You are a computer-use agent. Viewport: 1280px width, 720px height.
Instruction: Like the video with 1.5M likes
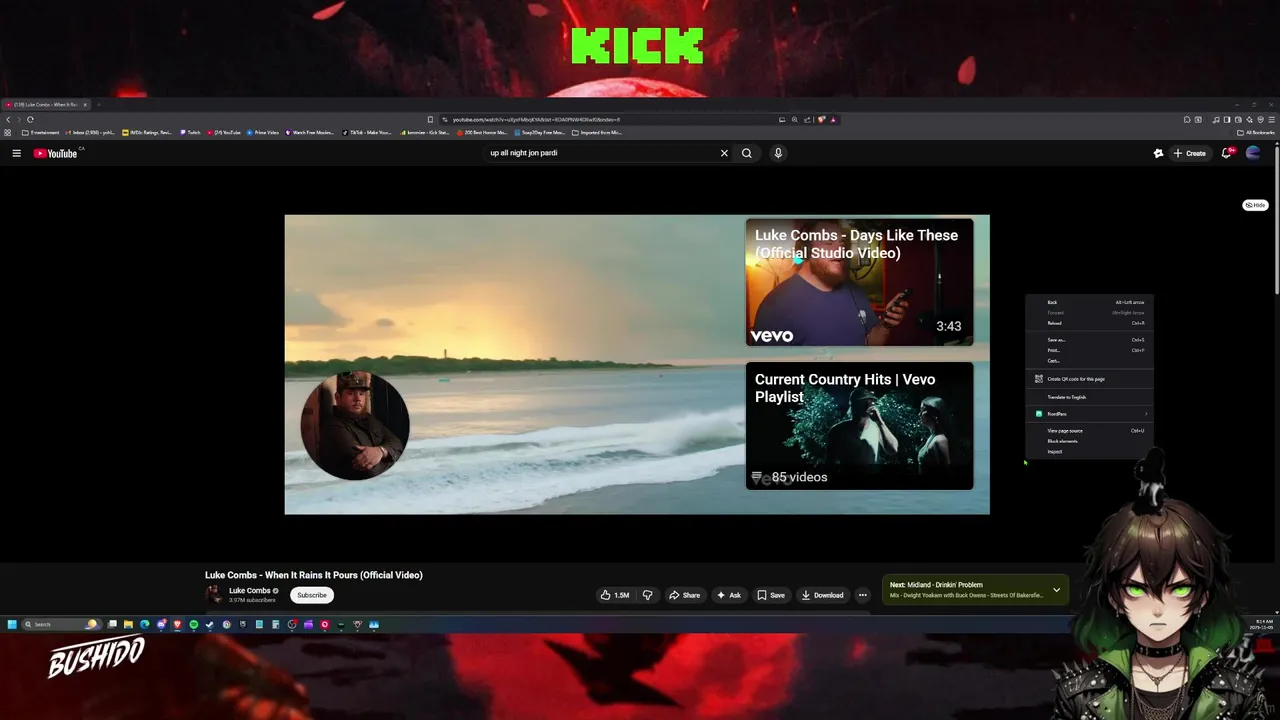[615, 595]
